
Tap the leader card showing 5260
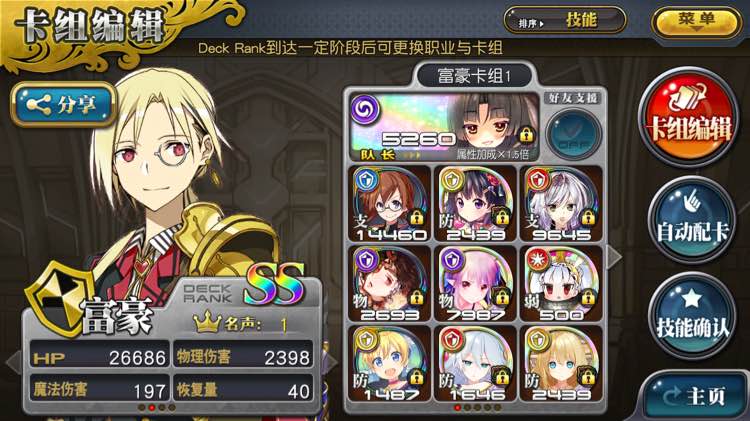pyautogui.click(x=445, y=127)
